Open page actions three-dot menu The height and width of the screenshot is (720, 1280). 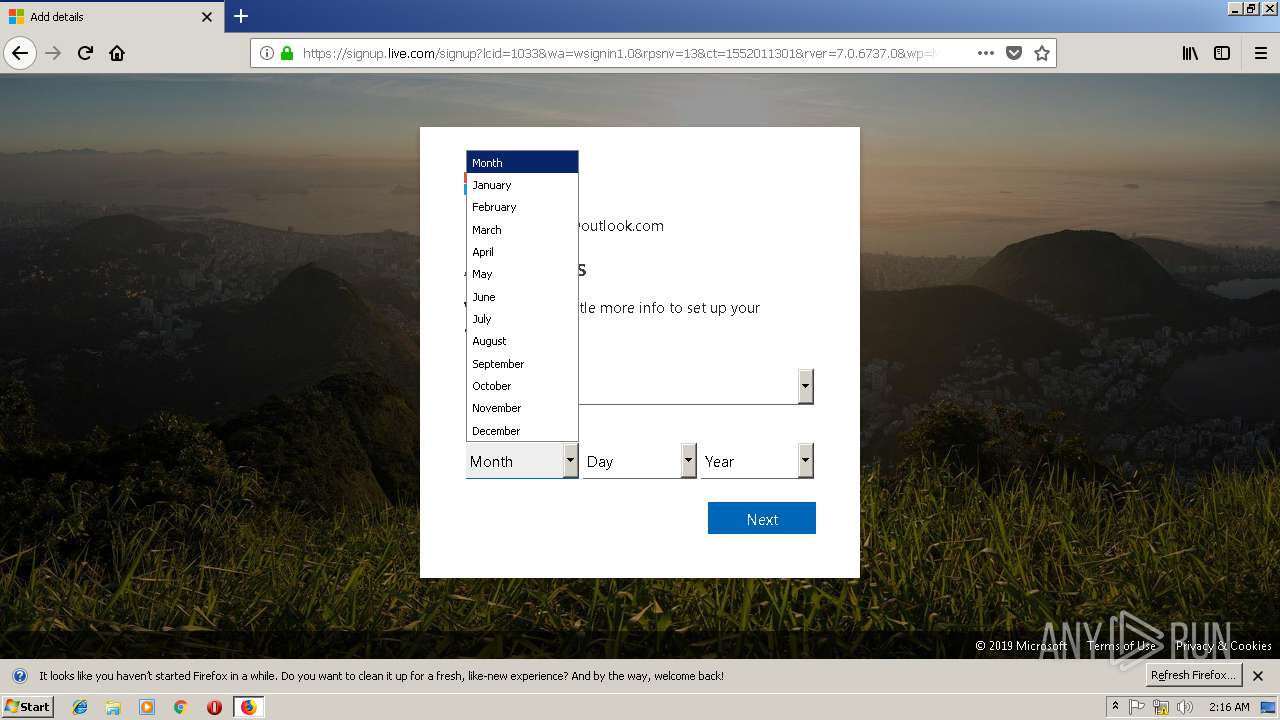pyautogui.click(x=986, y=53)
